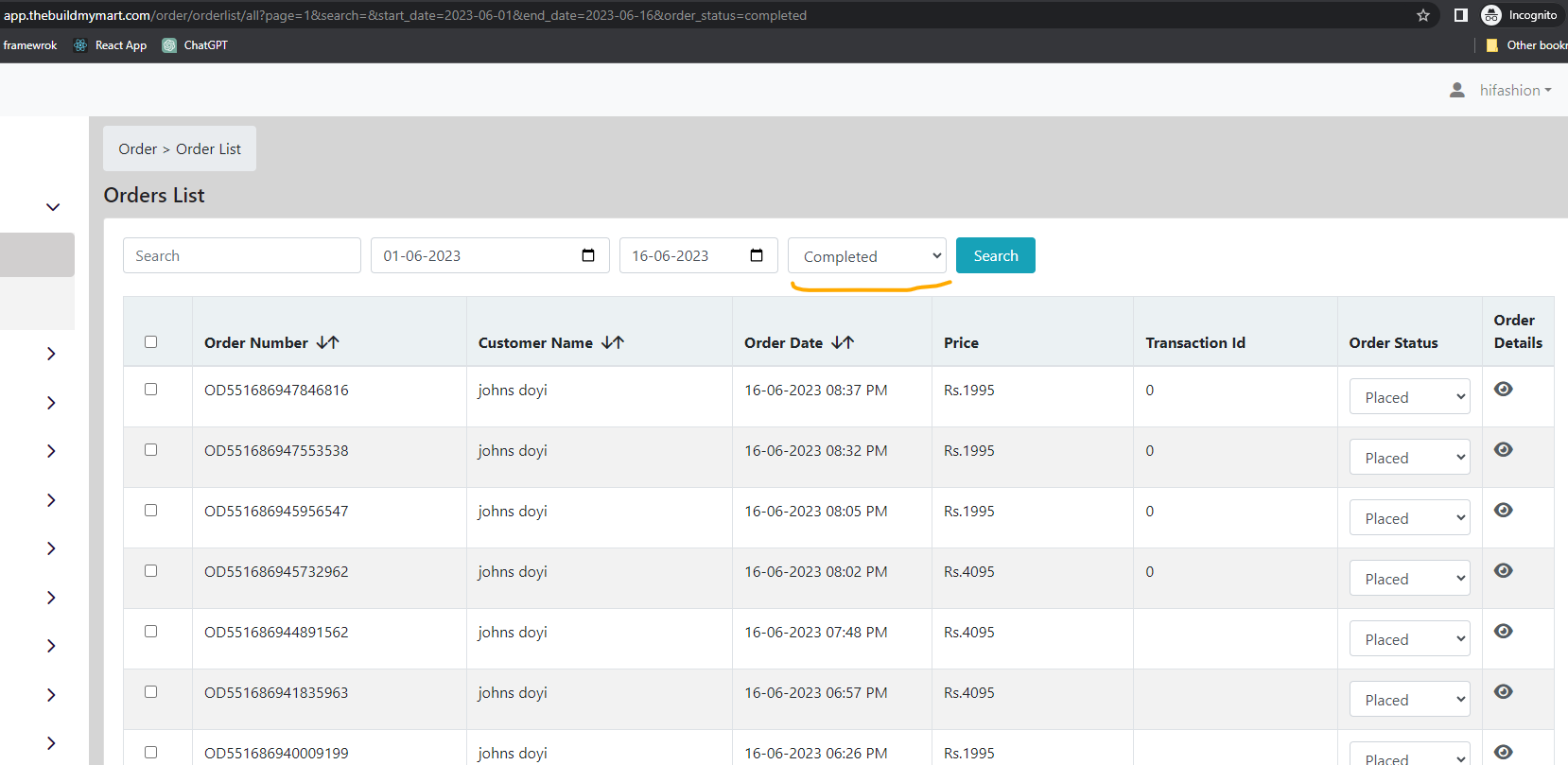Collapse the sidebar section with the down chevron
1568x765 pixels.
[53, 207]
